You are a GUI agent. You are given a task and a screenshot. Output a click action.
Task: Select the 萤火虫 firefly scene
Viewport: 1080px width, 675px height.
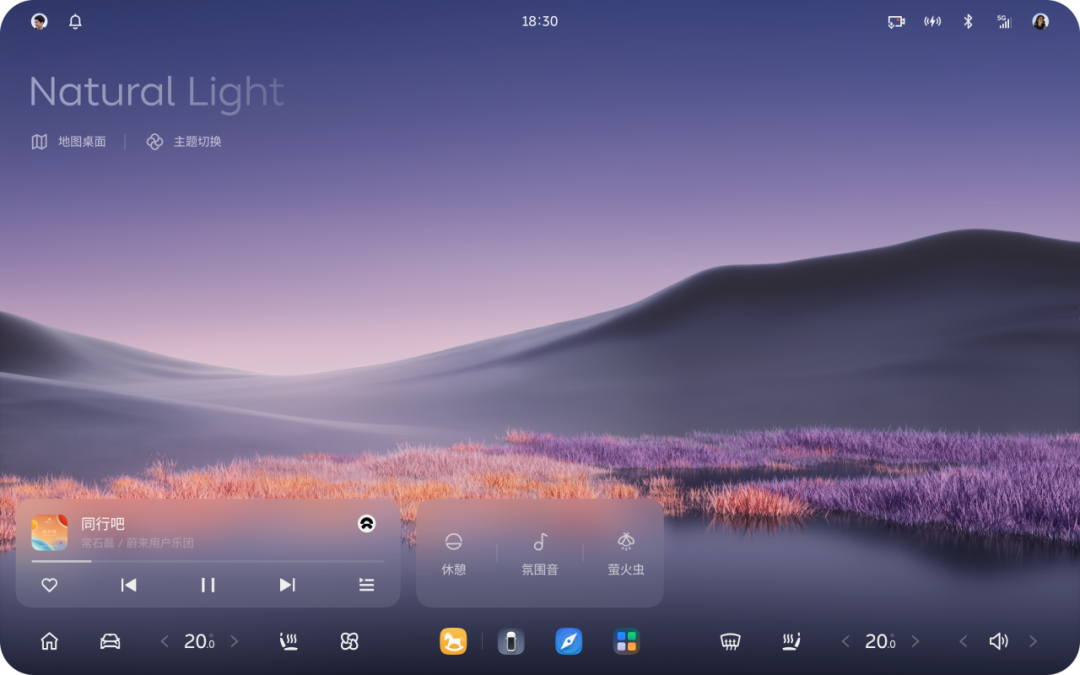[626, 554]
